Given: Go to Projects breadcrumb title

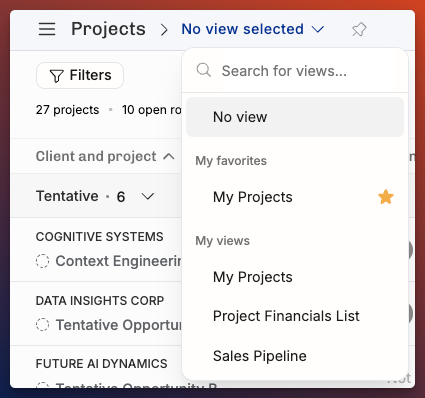Looking at the screenshot, I should click(x=108, y=29).
